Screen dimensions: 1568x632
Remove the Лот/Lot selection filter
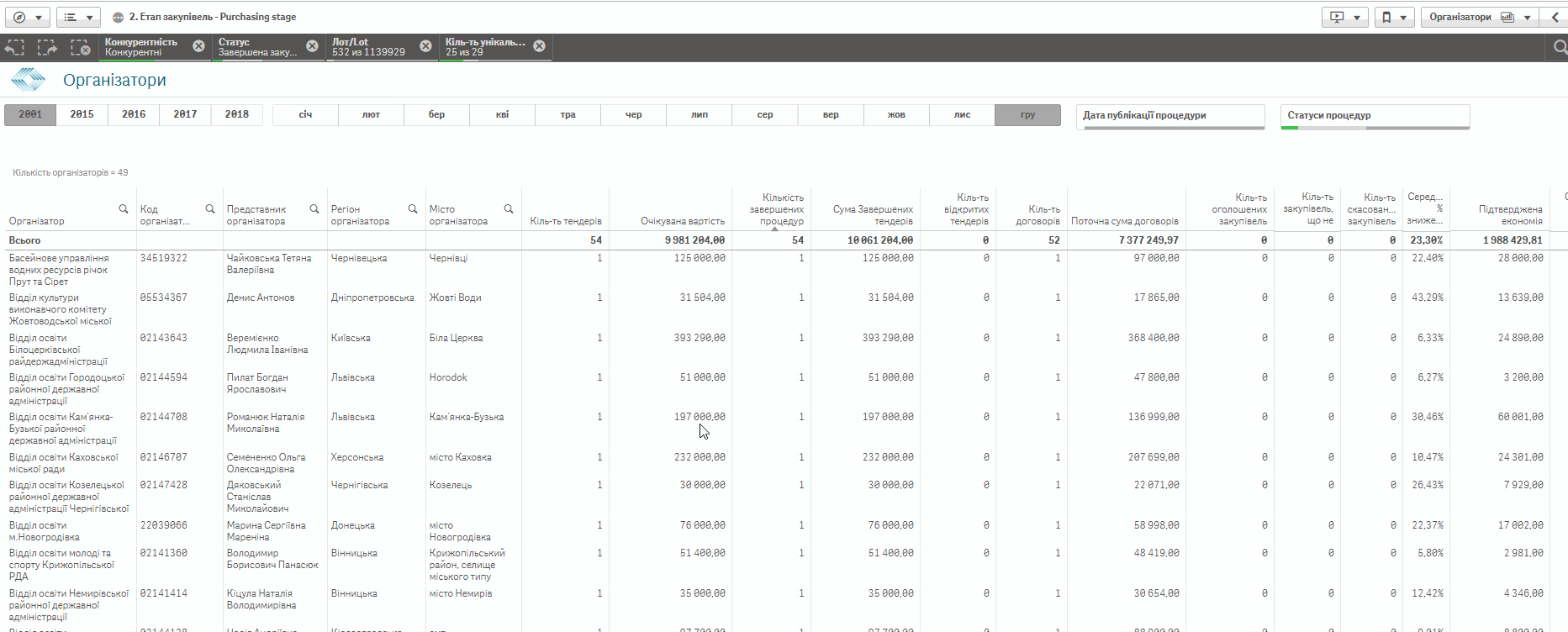[x=425, y=46]
